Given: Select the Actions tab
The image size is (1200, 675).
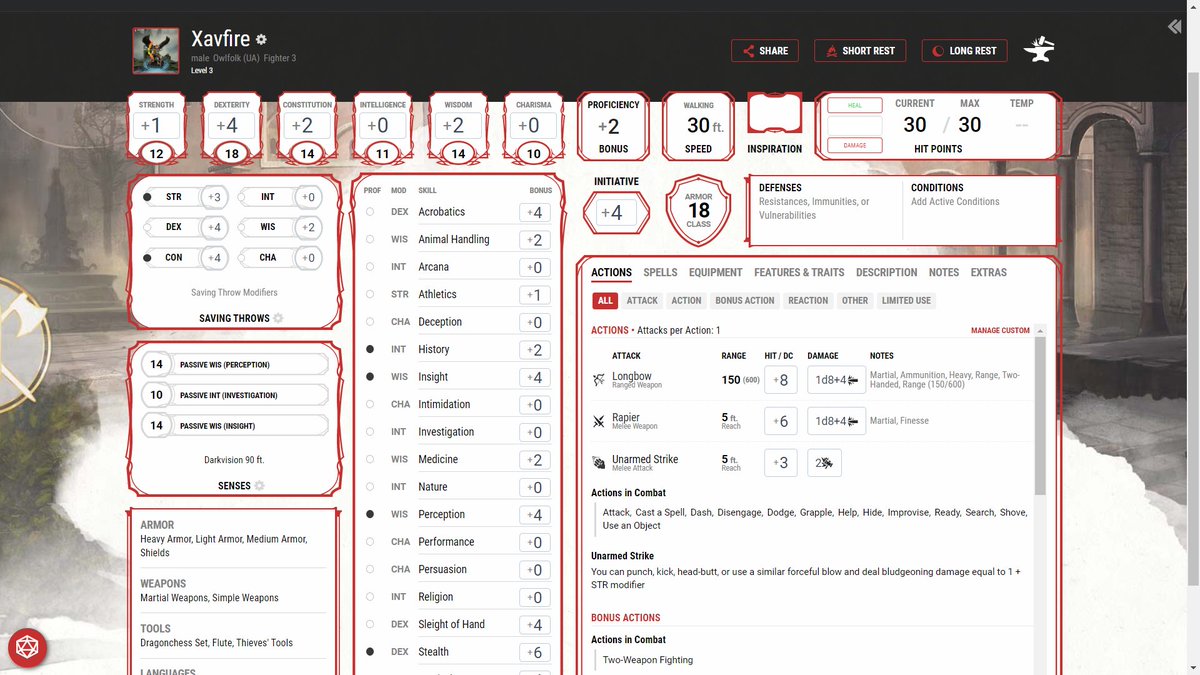Looking at the screenshot, I should pos(611,272).
